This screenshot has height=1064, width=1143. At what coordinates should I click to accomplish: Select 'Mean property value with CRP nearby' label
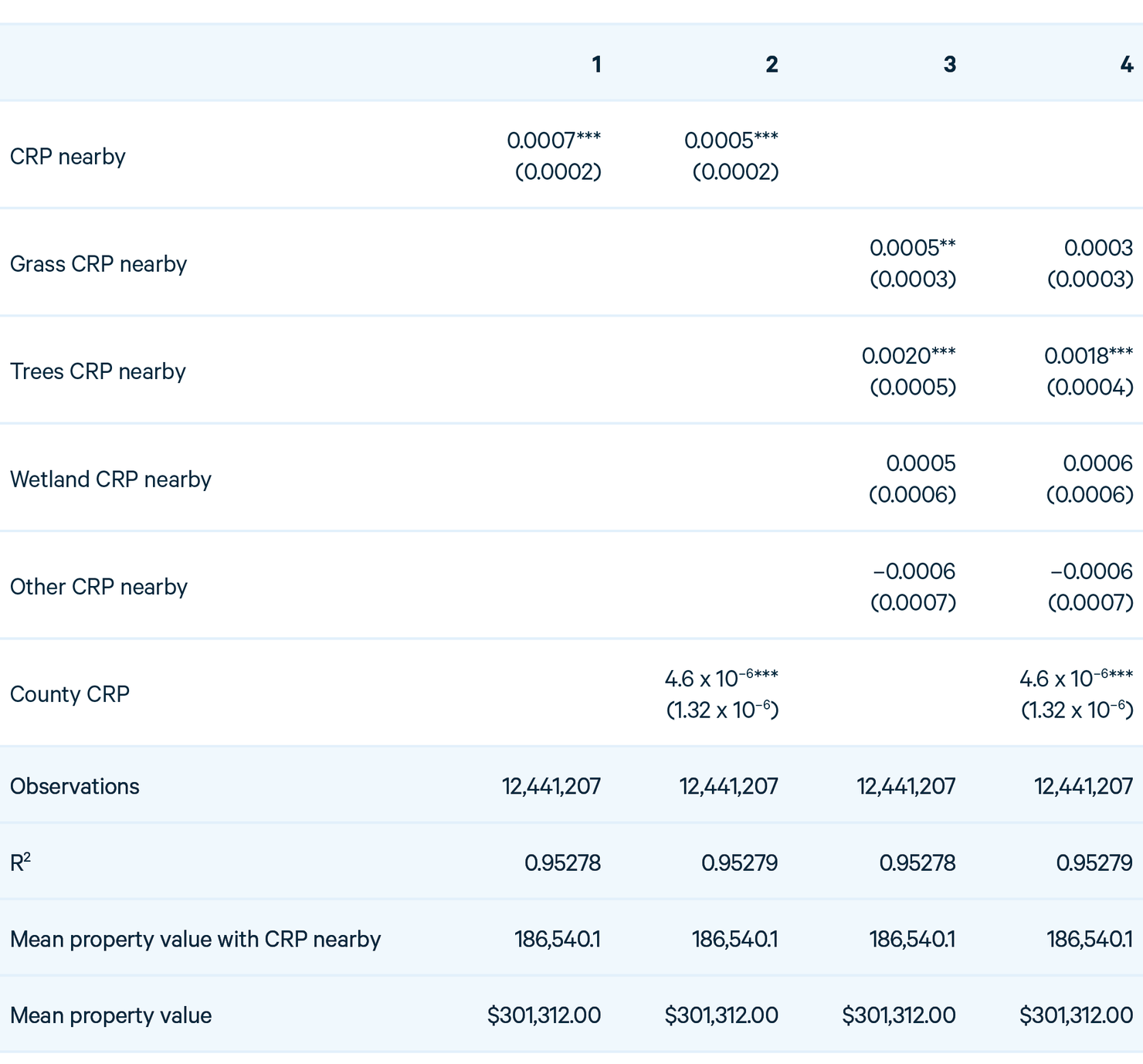point(195,939)
